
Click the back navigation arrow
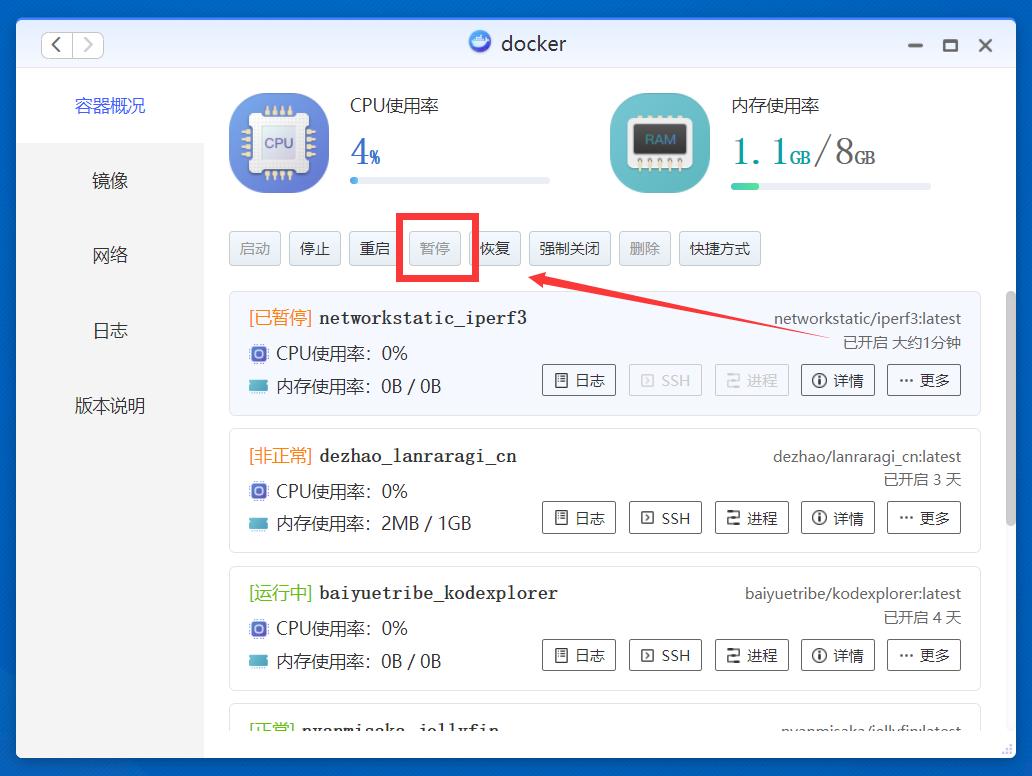point(56,44)
